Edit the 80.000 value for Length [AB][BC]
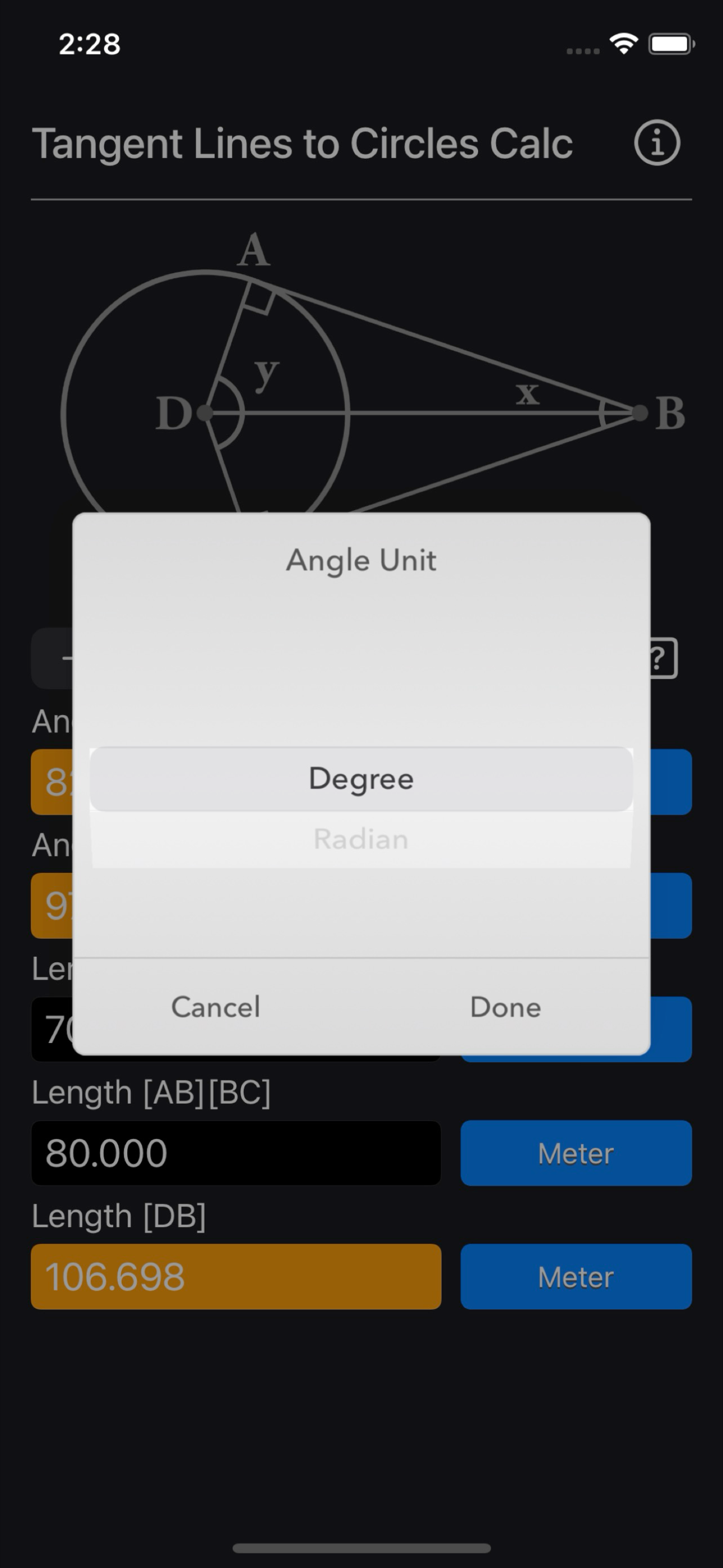Viewport: 723px width, 1568px height. tap(236, 1152)
